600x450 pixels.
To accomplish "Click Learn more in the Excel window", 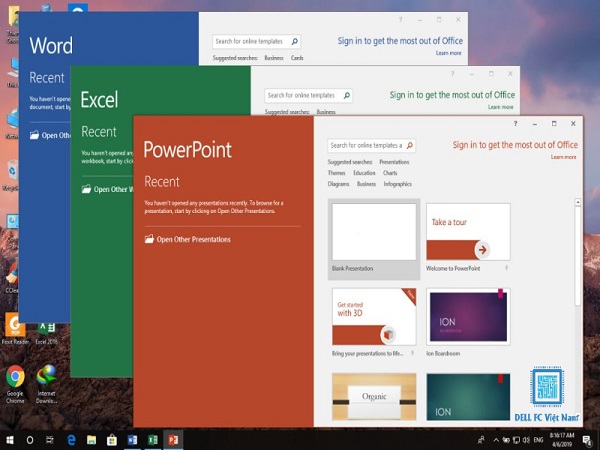I will point(501,107).
